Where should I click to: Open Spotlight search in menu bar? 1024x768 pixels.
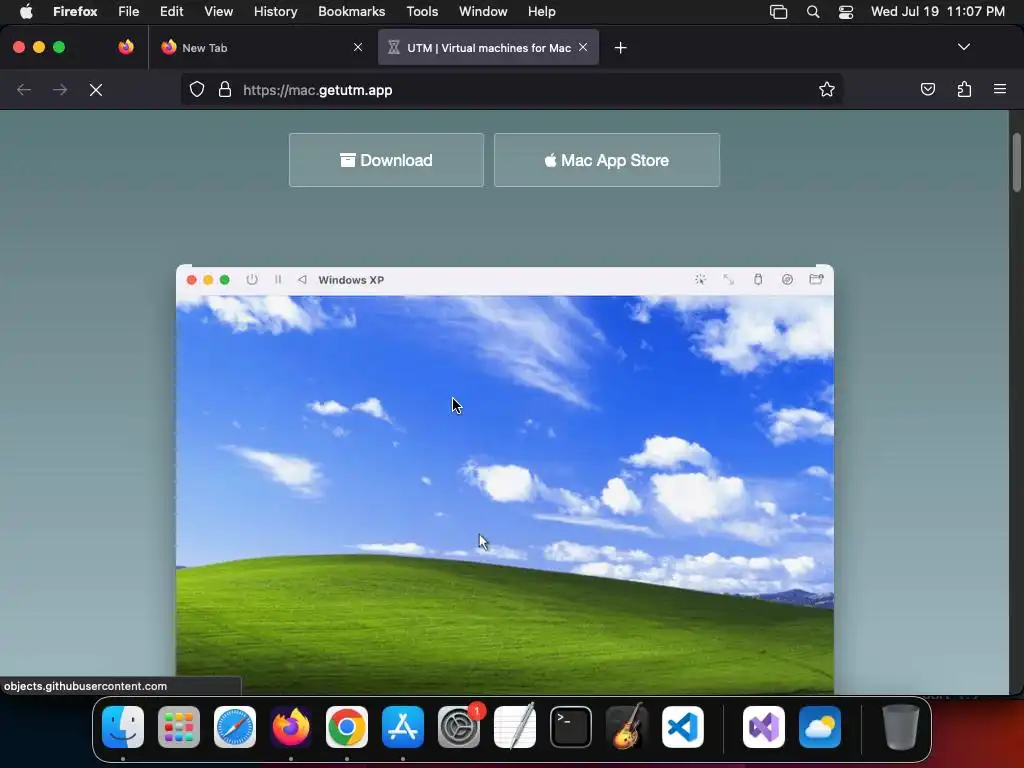tap(812, 12)
